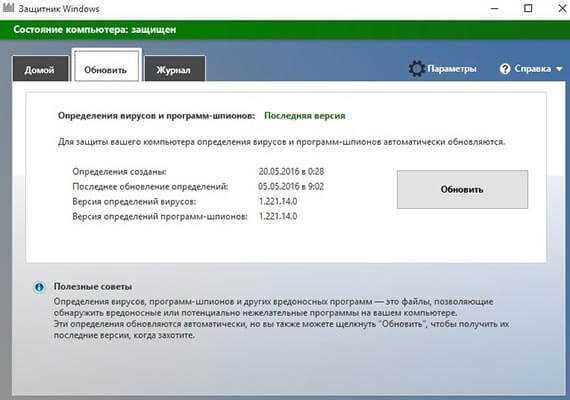The height and width of the screenshot is (400, 570).
Task: Click the Версия определений программ-шпионов label
Action: (160, 216)
